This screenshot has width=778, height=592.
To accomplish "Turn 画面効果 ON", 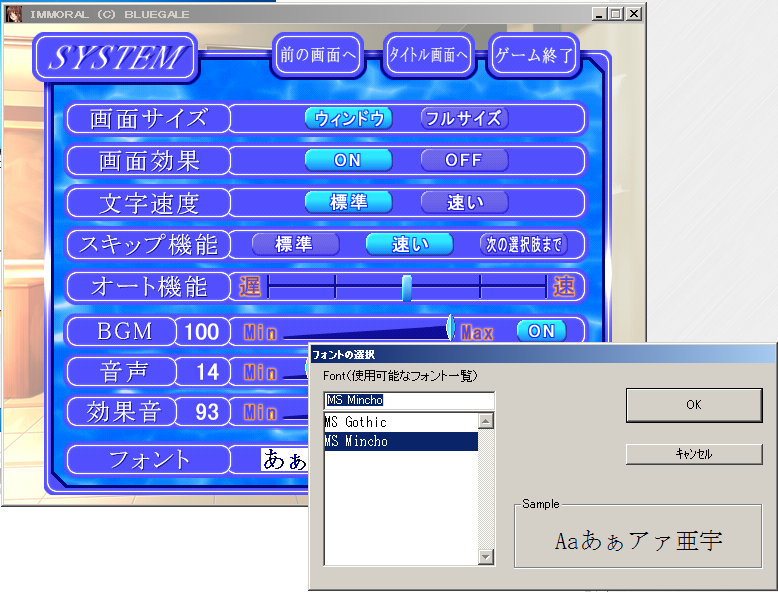I will pyautogui.click(x=348, y=160).
